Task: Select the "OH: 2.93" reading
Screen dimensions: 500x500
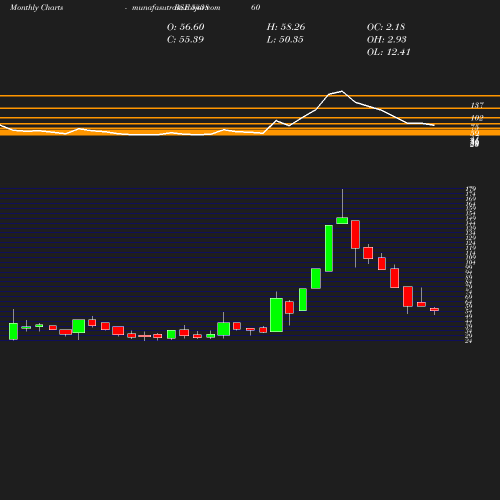Action: pyautogui.click(x=387, y=40)
